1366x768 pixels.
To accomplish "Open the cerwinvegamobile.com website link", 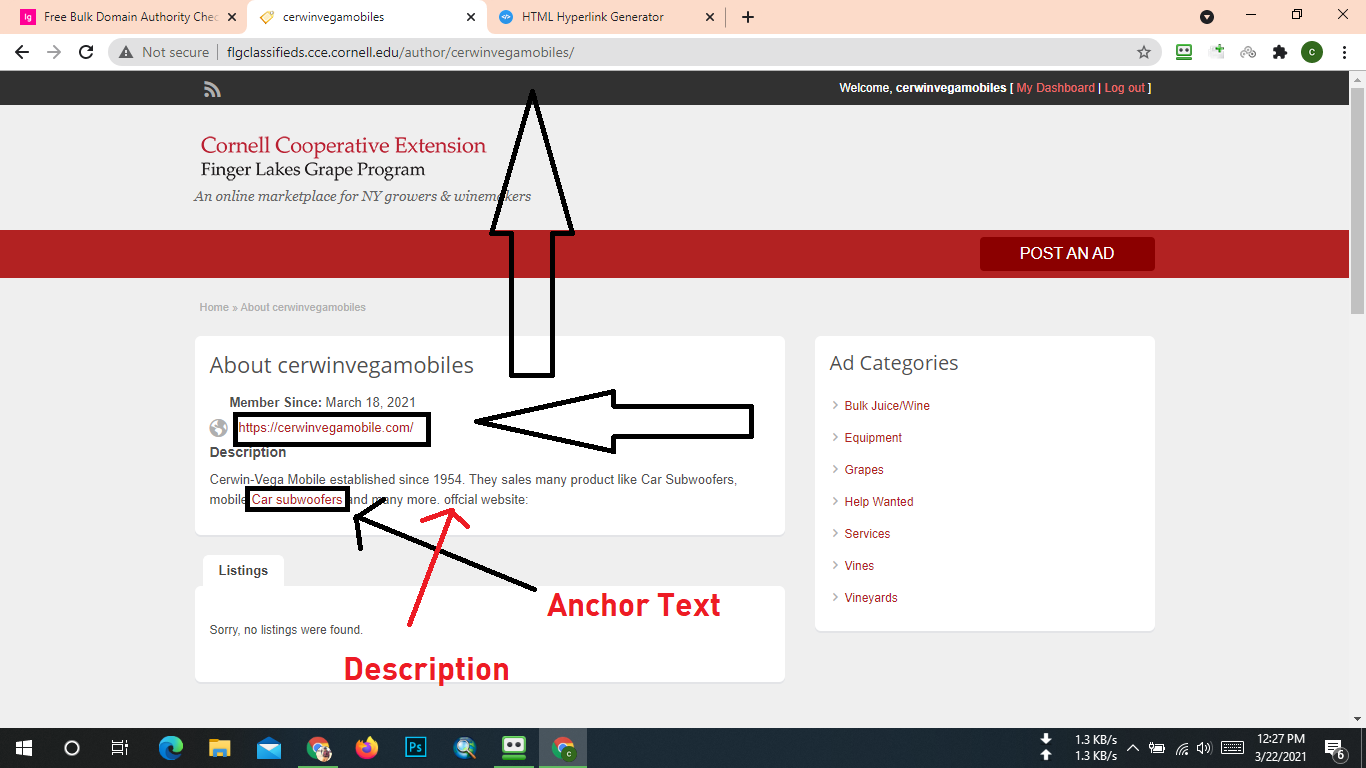I will tap(326, 428).
